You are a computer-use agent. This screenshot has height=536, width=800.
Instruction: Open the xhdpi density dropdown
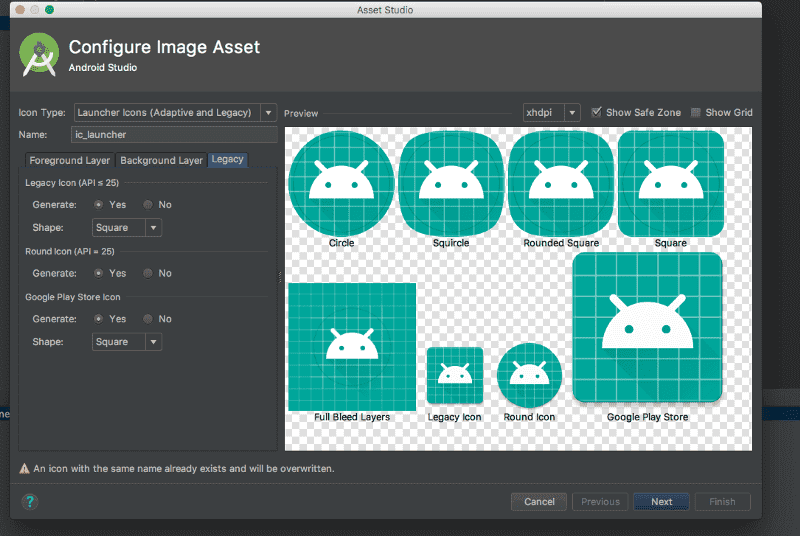coord(551,112)
